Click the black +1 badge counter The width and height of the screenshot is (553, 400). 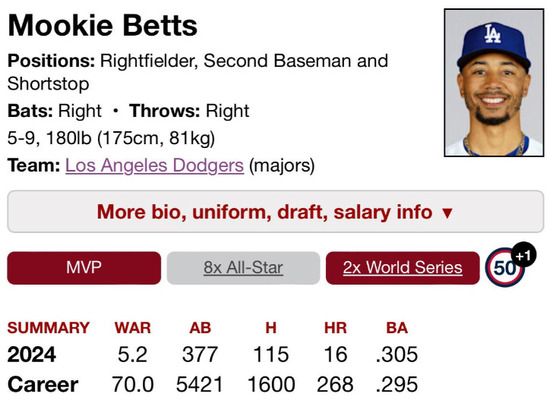coord(523,255)
